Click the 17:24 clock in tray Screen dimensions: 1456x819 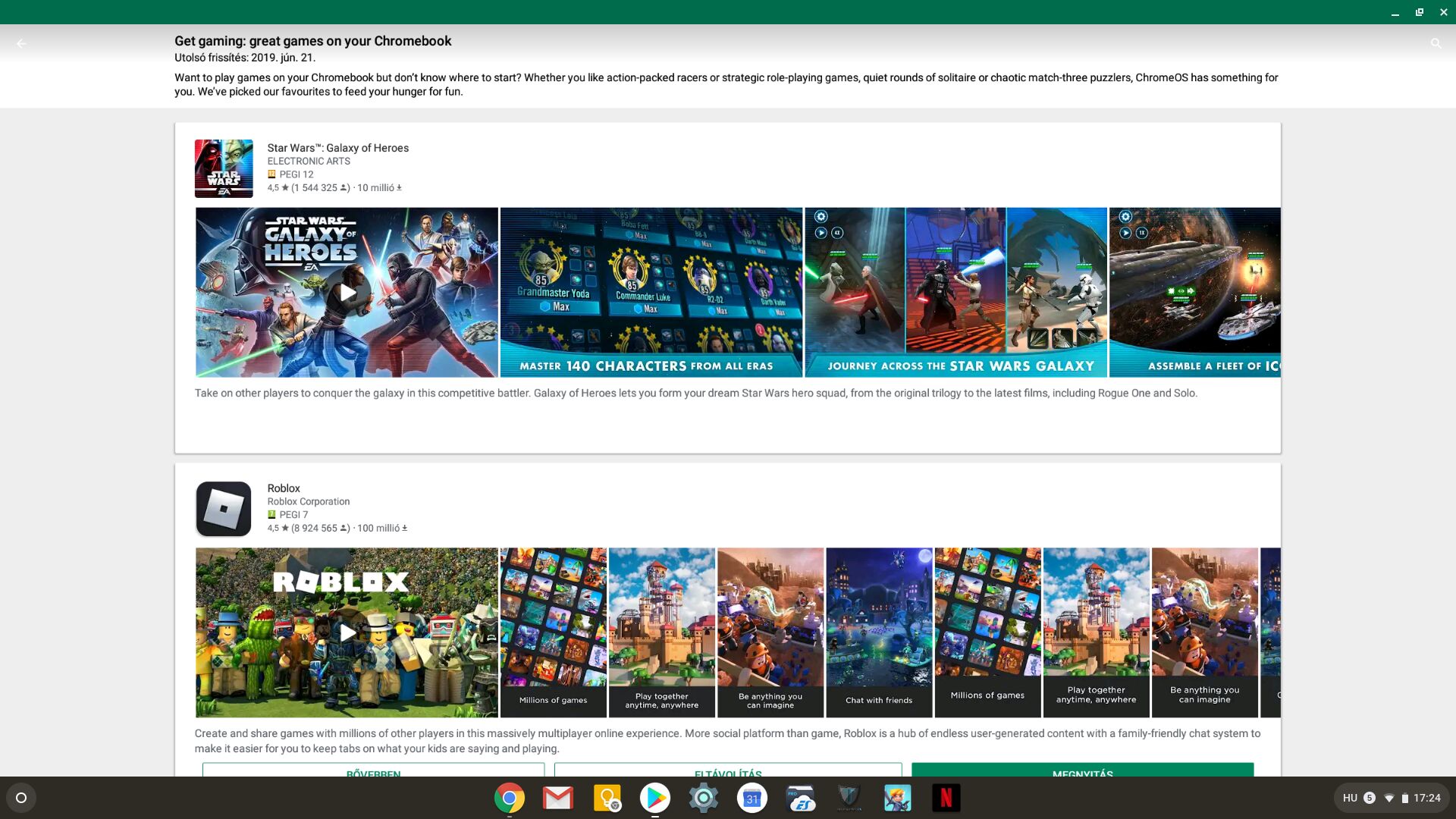[x=1427, y=798]
